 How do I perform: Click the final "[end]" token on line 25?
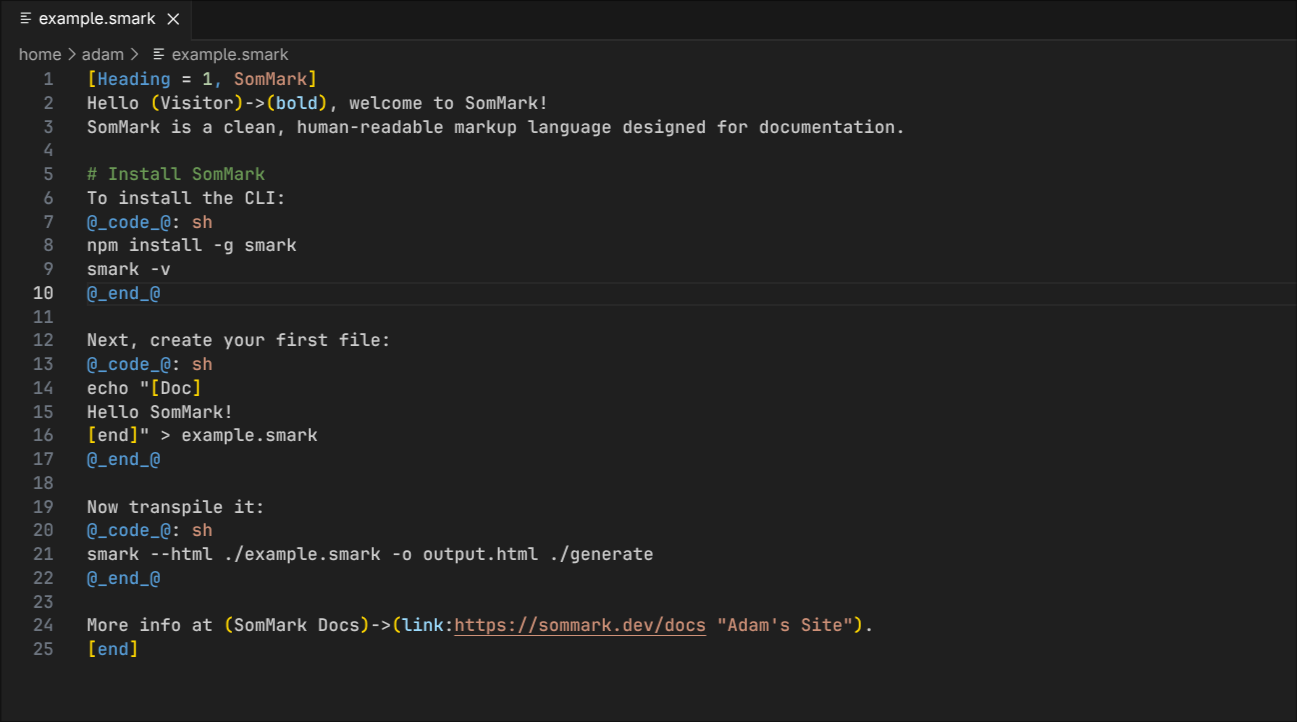tap(113, 648)
